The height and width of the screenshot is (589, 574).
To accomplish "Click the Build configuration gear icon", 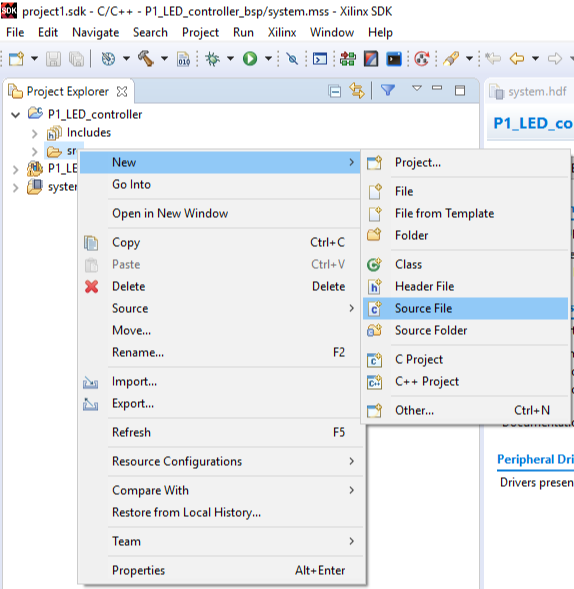I will [x=109, y=59].
